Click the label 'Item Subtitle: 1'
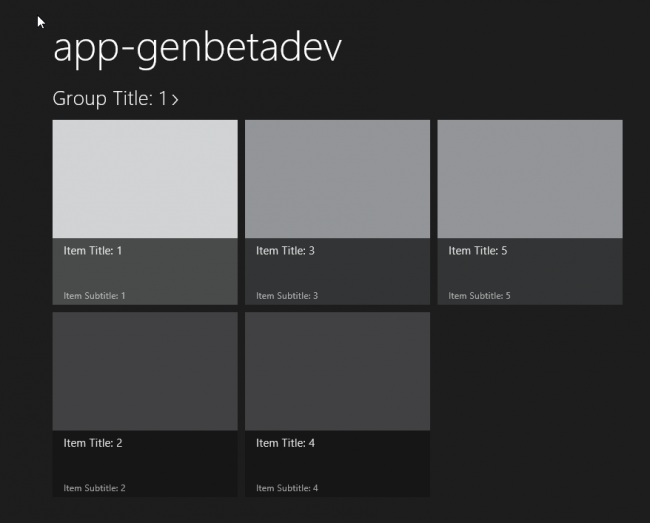The width and height of the screenshot is (650, 523). (x=94, y=296)
